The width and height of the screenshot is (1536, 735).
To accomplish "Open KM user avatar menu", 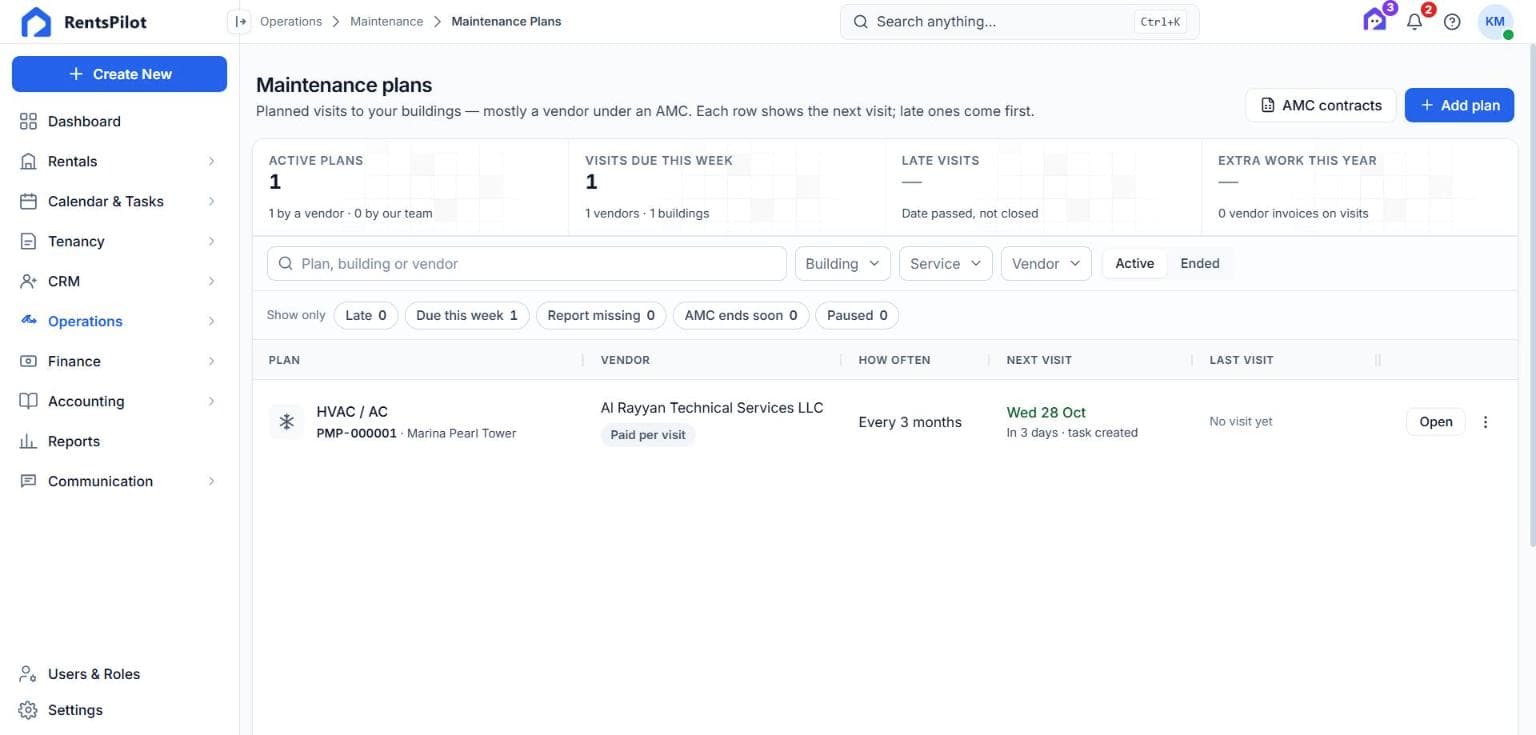I will (1495, 21).
